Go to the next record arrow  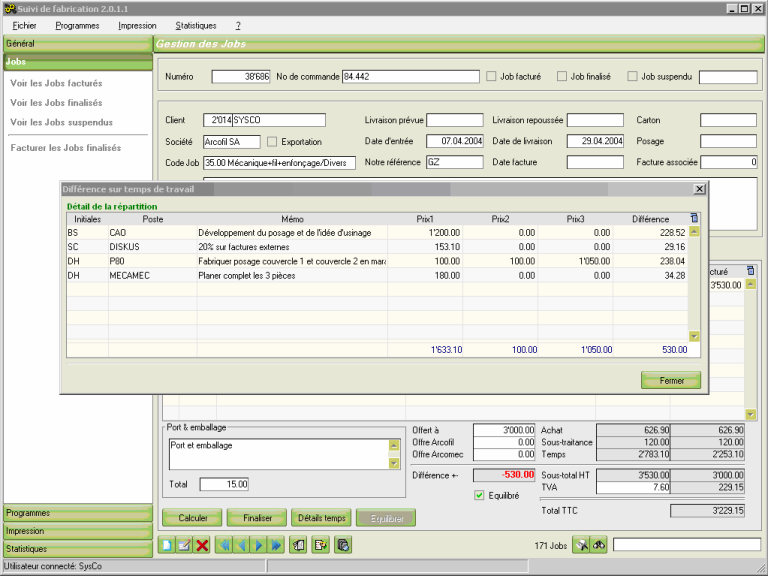point(258,545)
